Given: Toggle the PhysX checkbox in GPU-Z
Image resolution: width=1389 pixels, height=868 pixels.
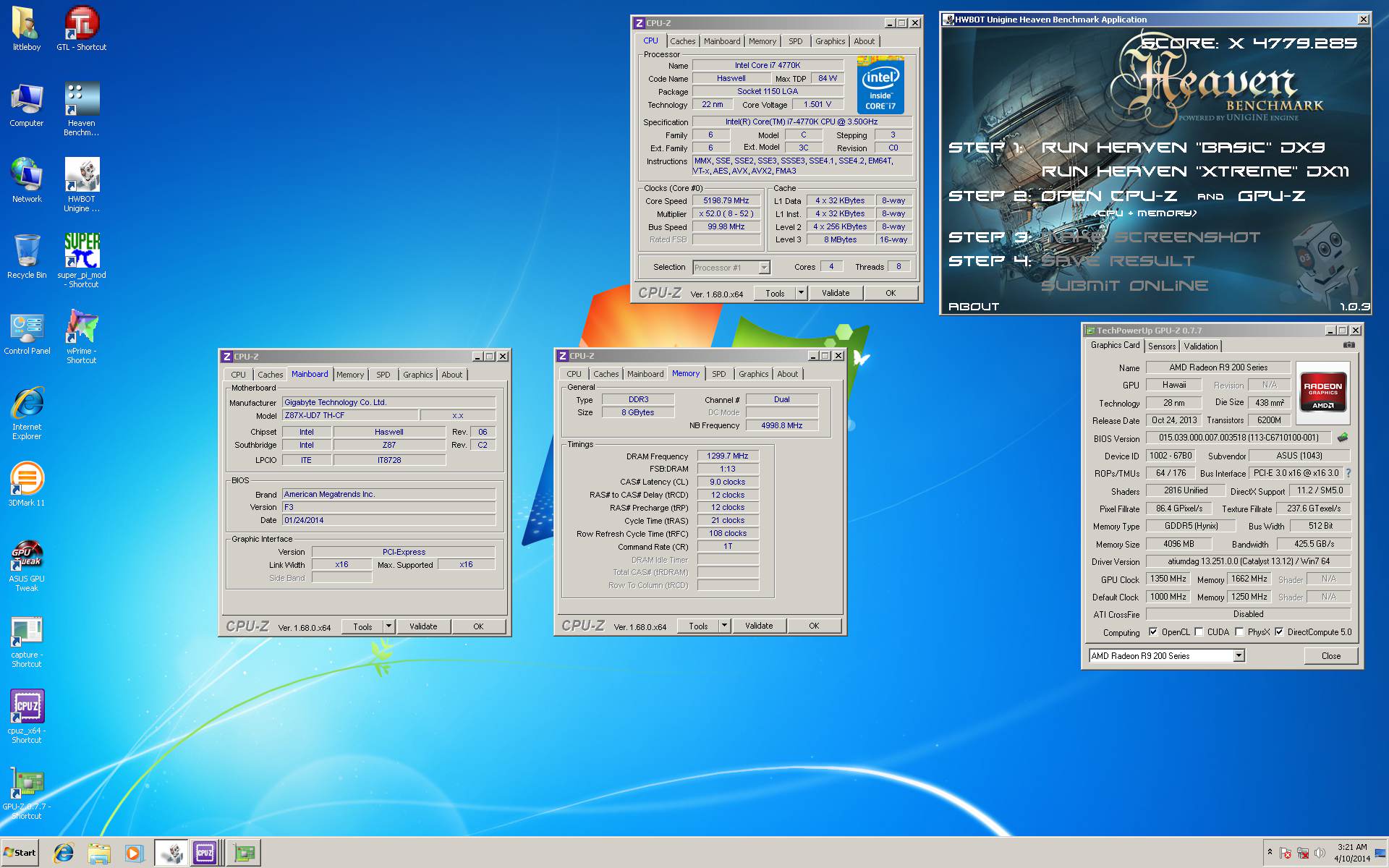Looking at the screenshot, I should coord(1239,631).
